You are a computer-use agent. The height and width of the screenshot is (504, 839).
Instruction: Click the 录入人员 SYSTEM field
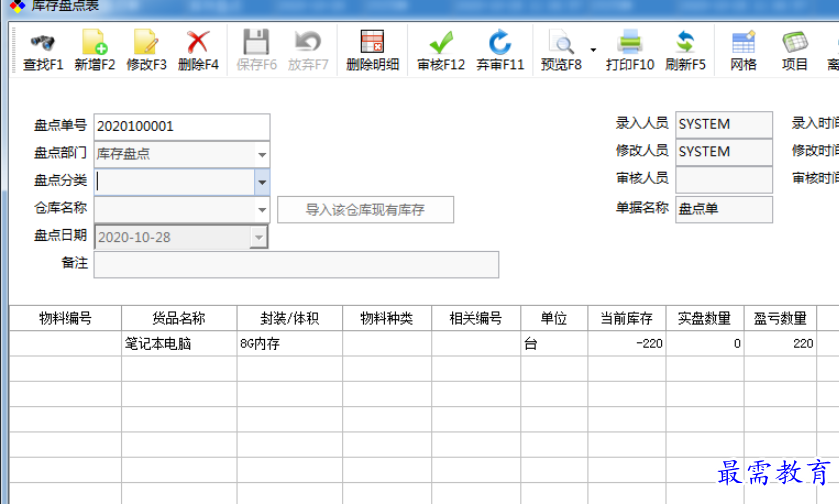click(x=724, y=124)
